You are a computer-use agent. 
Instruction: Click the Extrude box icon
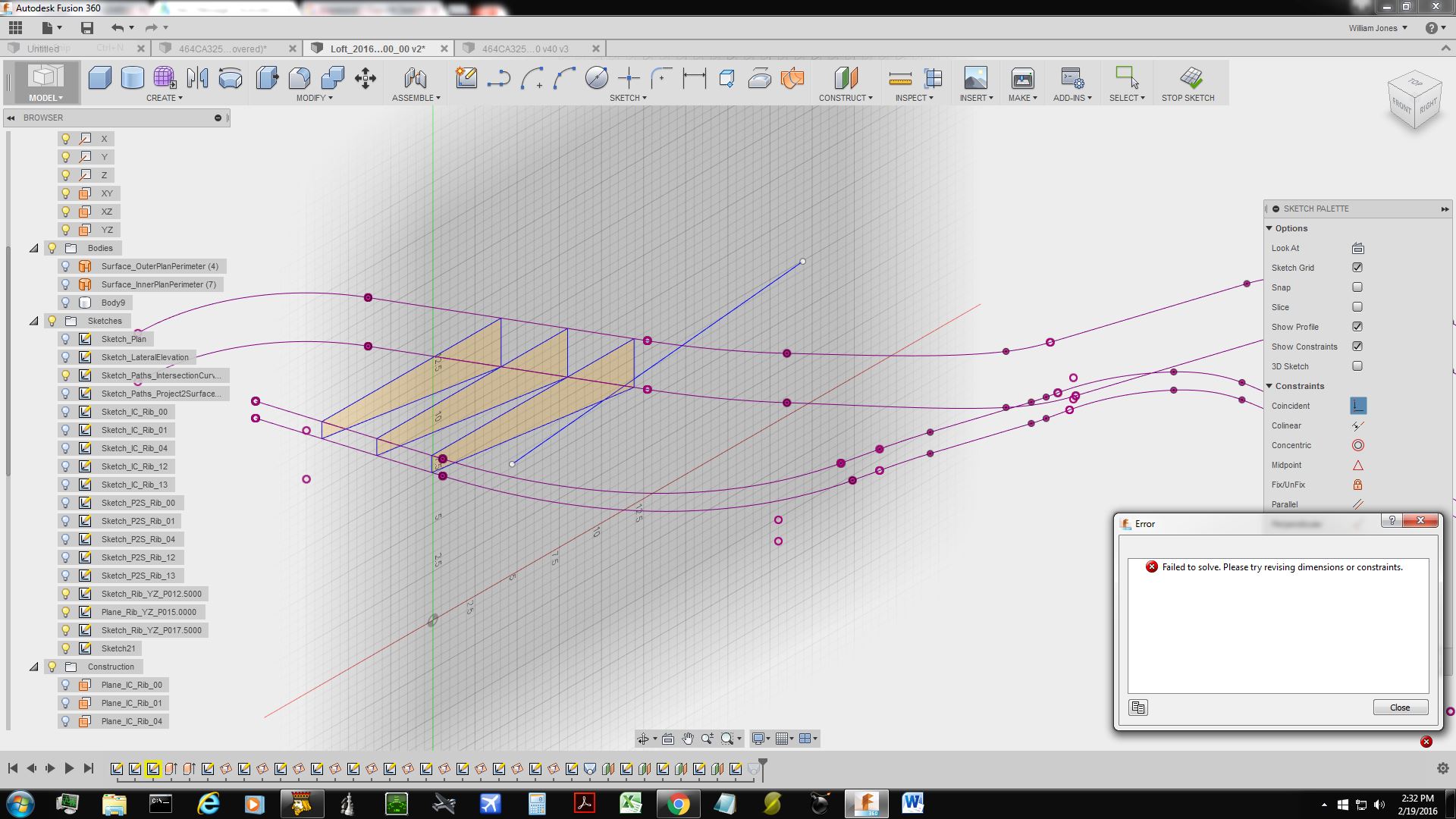(x=100, y=78)
